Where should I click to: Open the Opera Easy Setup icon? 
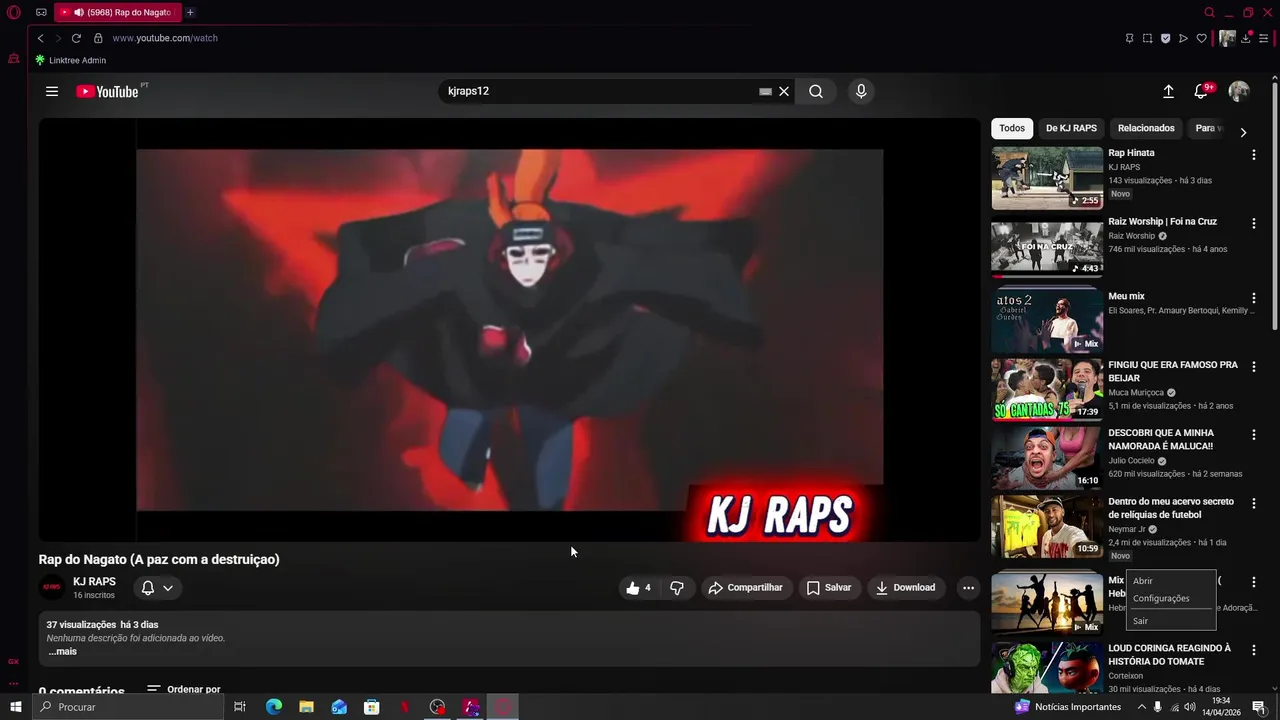(x=1264, y=38)
